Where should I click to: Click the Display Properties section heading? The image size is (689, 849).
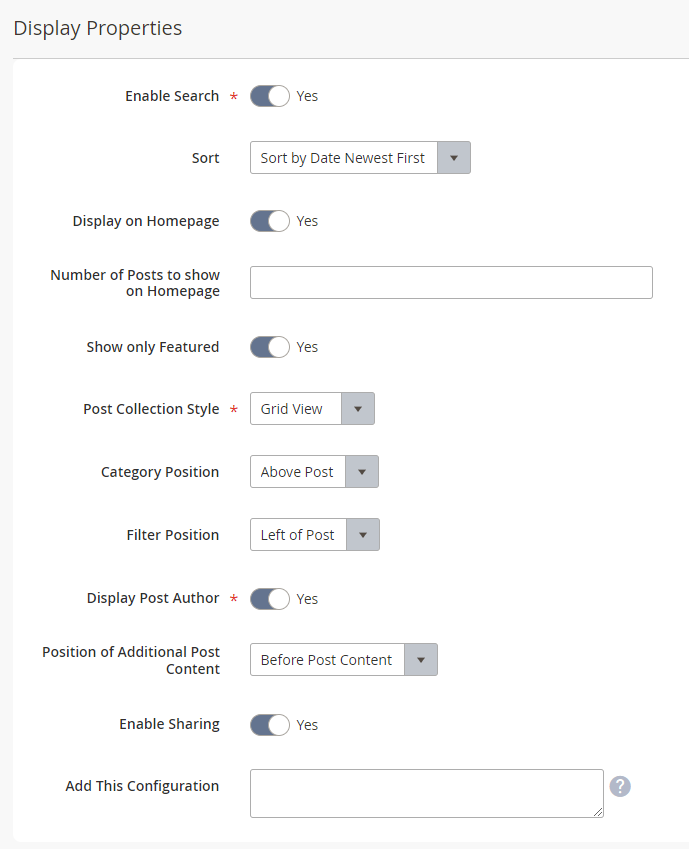coord(98,28)
